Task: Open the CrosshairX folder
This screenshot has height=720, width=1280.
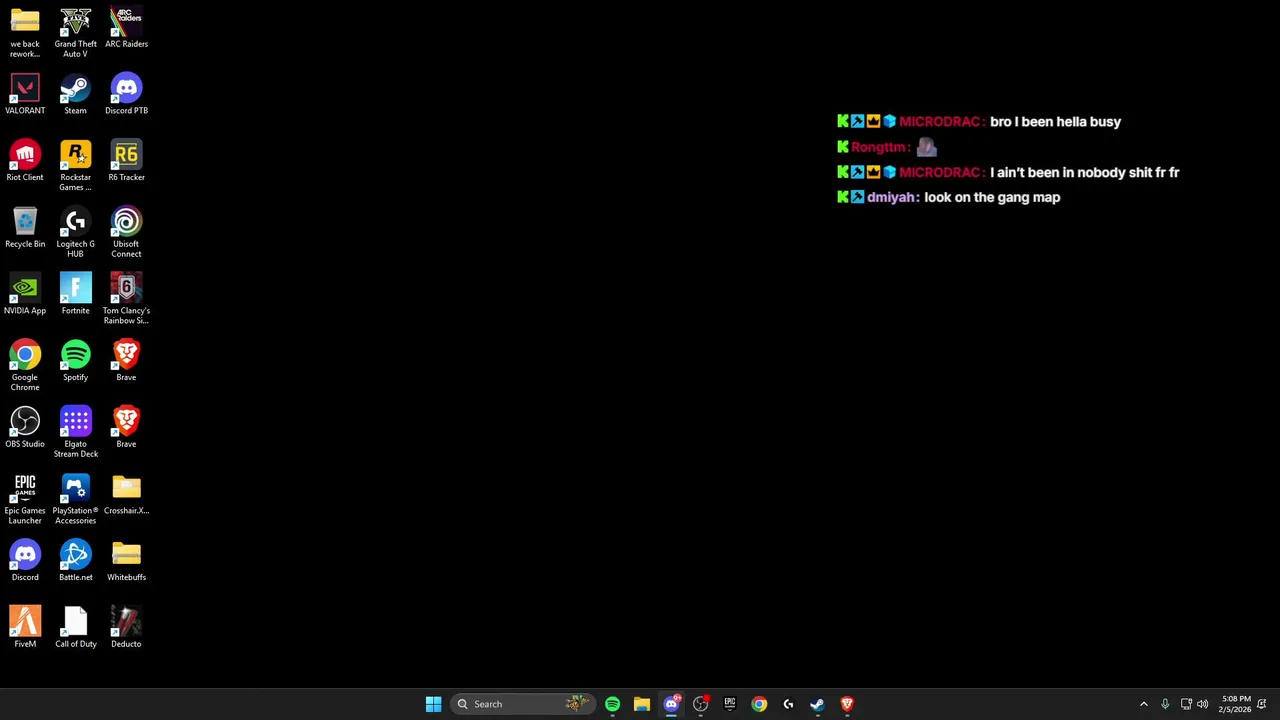Action: (x=126, y=495)
